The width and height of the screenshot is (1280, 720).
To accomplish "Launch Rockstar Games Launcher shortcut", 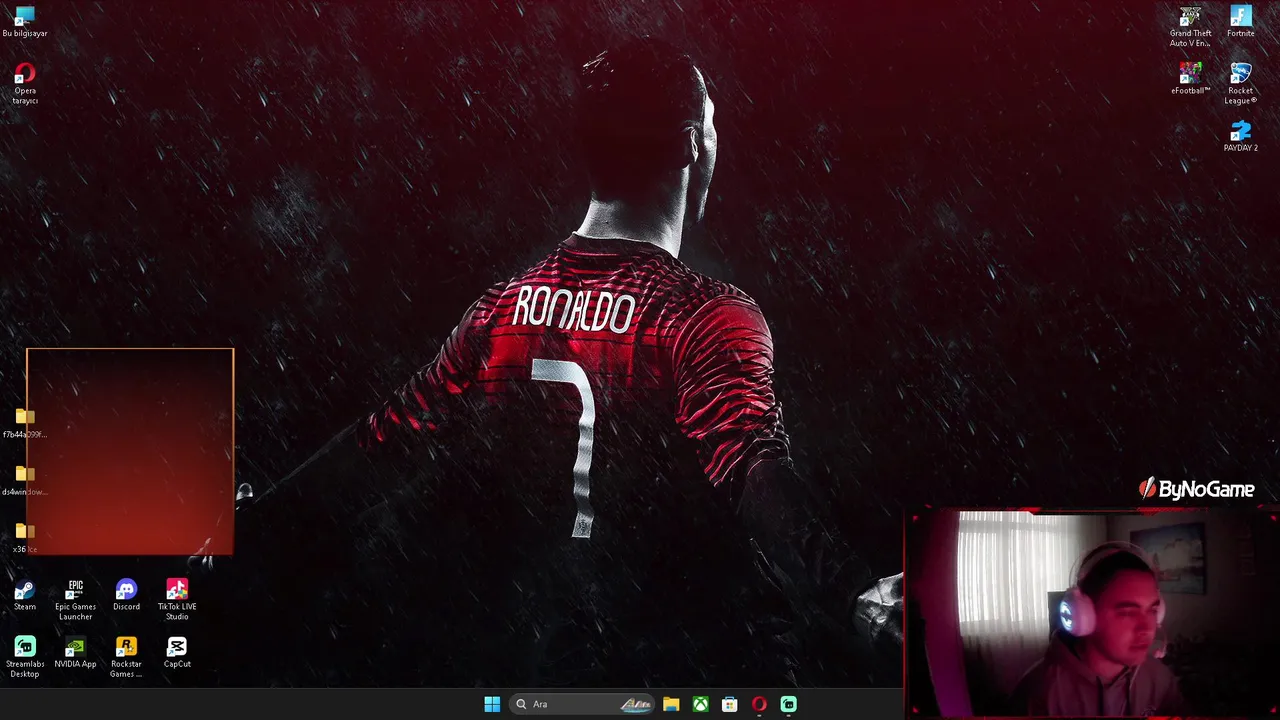I will click(126, 658).
